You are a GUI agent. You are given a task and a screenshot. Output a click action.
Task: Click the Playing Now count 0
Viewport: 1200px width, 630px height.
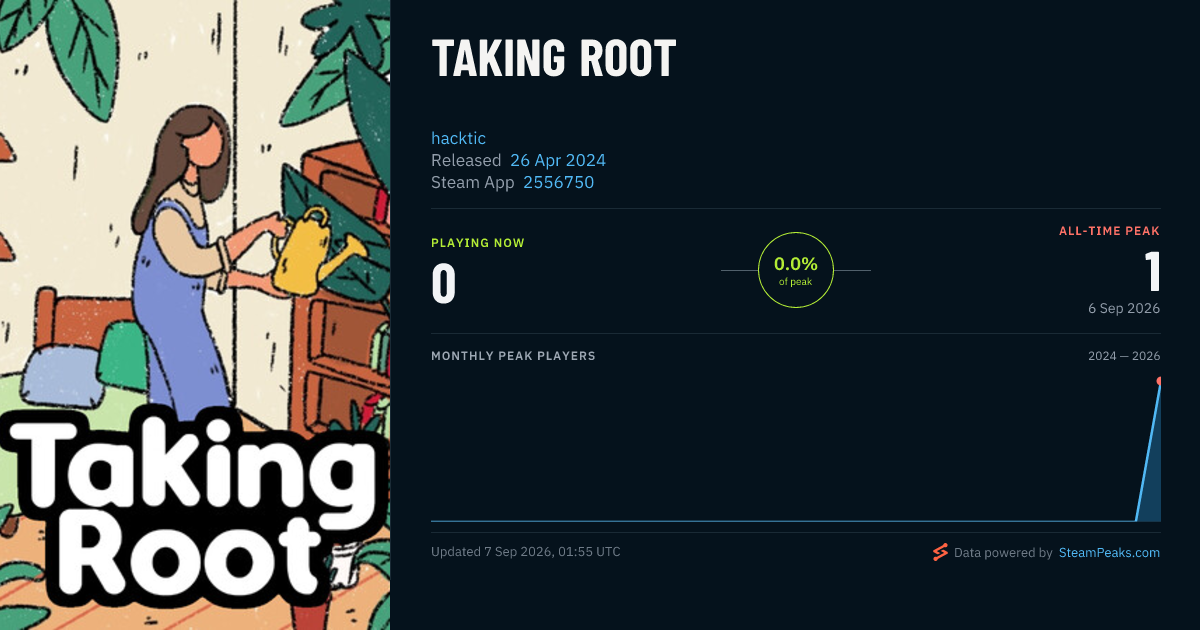(x=443, y=283)
